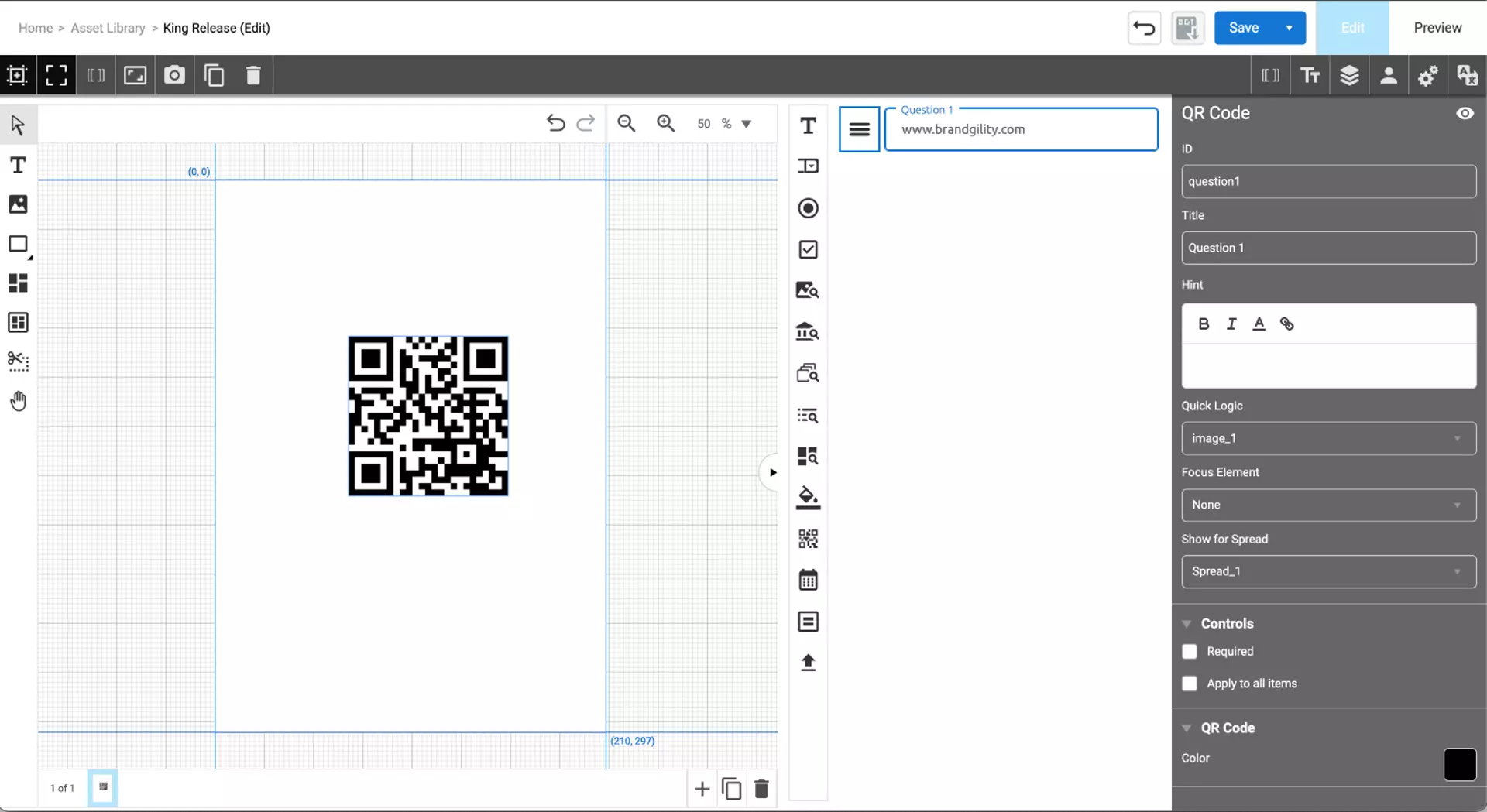The image size is (1487, 812).
Task: Collapse the Controls section
Action: pos(1187,624)
